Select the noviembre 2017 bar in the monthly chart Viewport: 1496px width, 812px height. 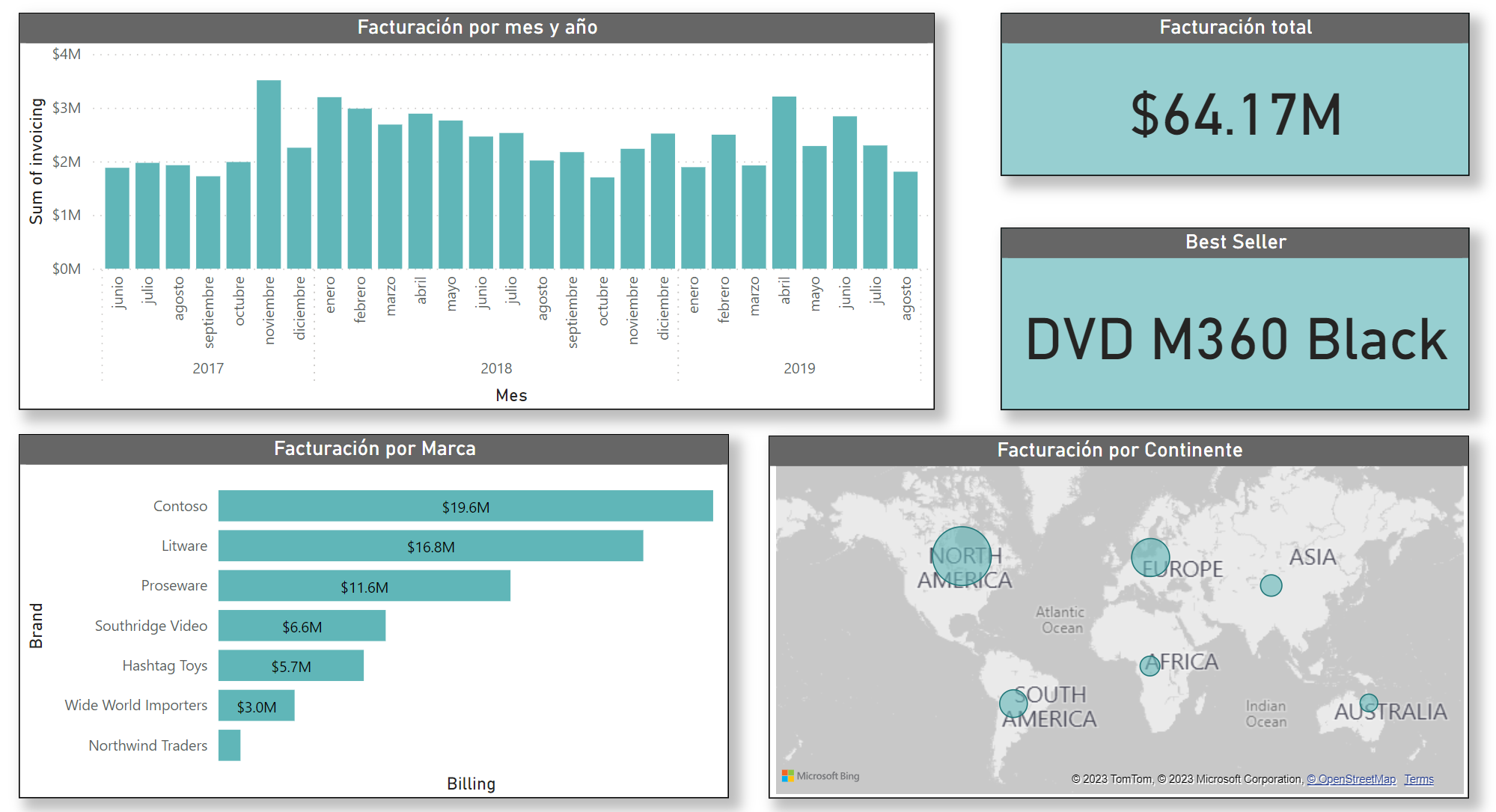(269, 172)
